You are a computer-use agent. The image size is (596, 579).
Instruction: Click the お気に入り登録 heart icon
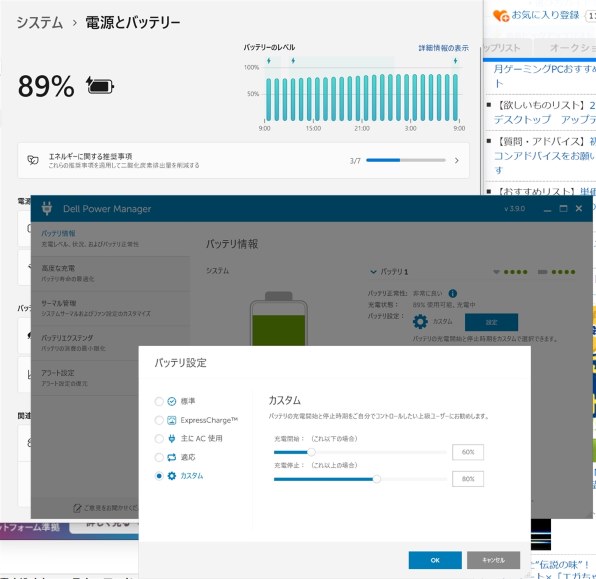501,16
